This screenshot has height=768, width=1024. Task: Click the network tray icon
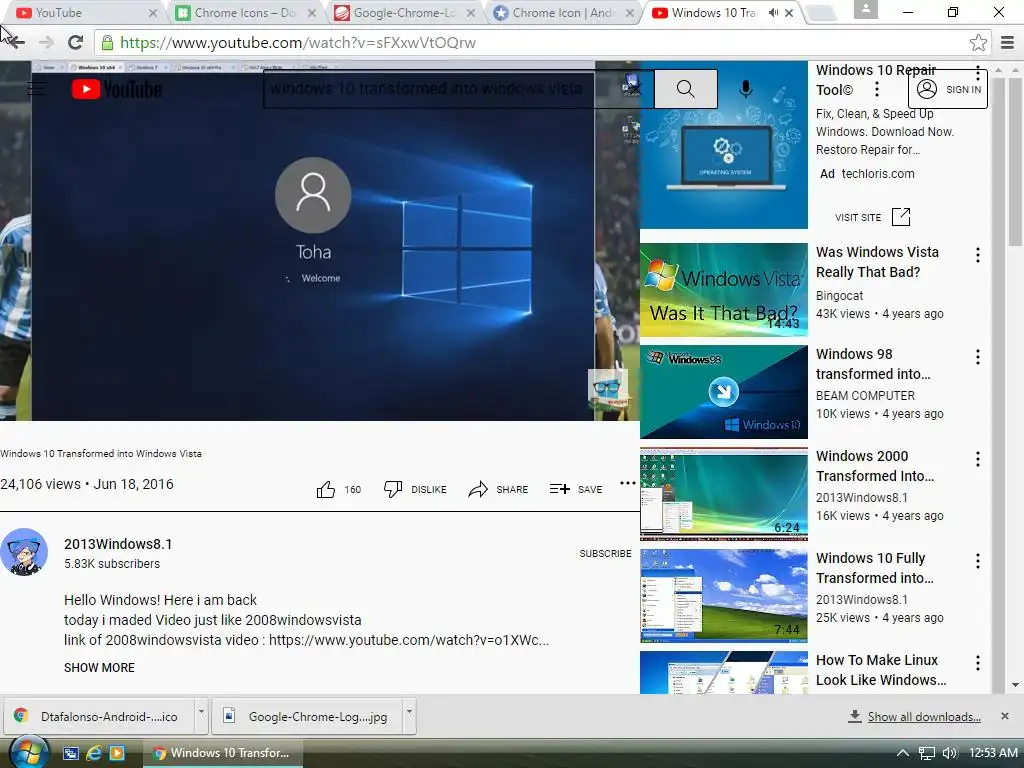(x=927, y=753)
